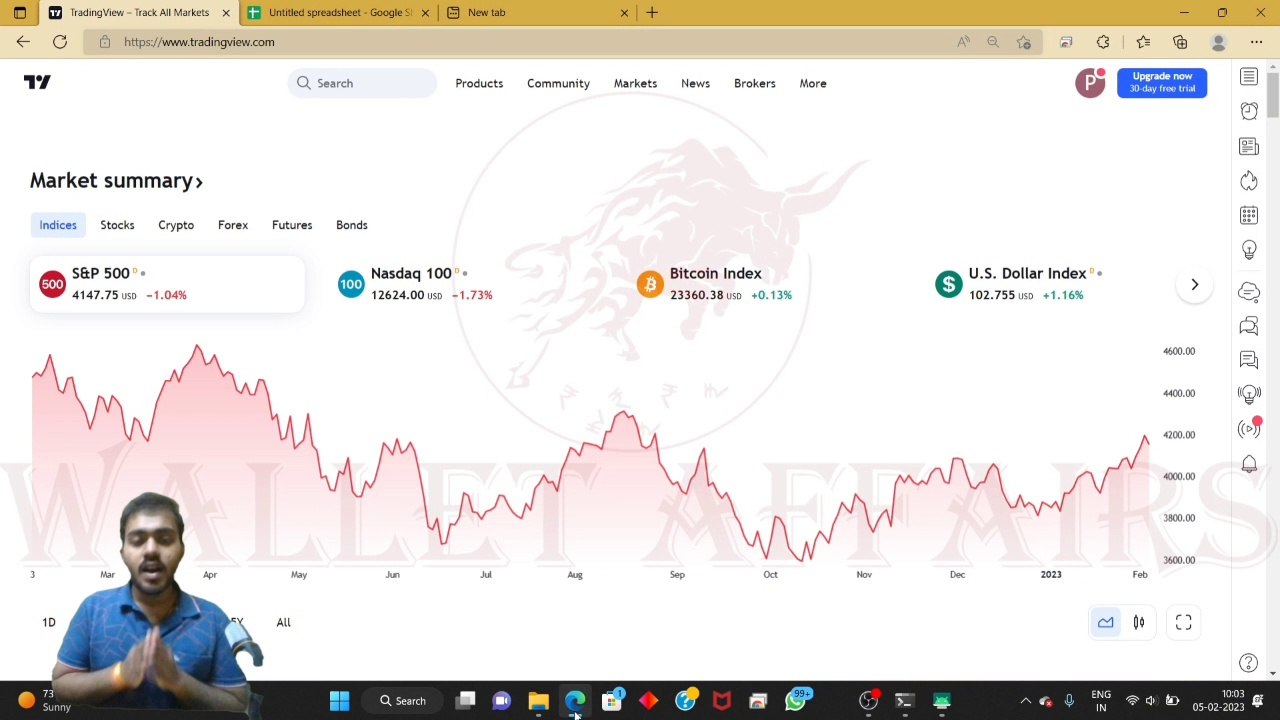Viewport: 1280px width, 720px height.
Task: Open browser Collections icon
Action: click(1180, 42)
